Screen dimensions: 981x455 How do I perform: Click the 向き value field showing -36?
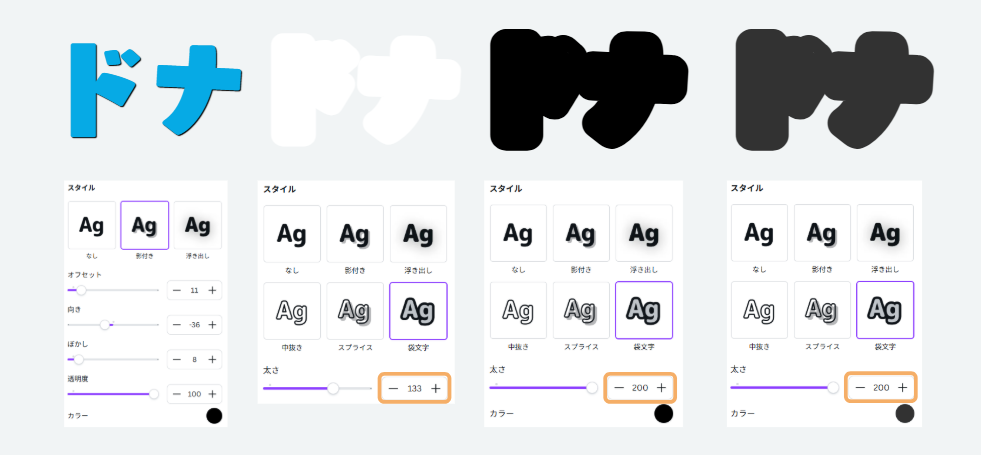pos(194,325)
